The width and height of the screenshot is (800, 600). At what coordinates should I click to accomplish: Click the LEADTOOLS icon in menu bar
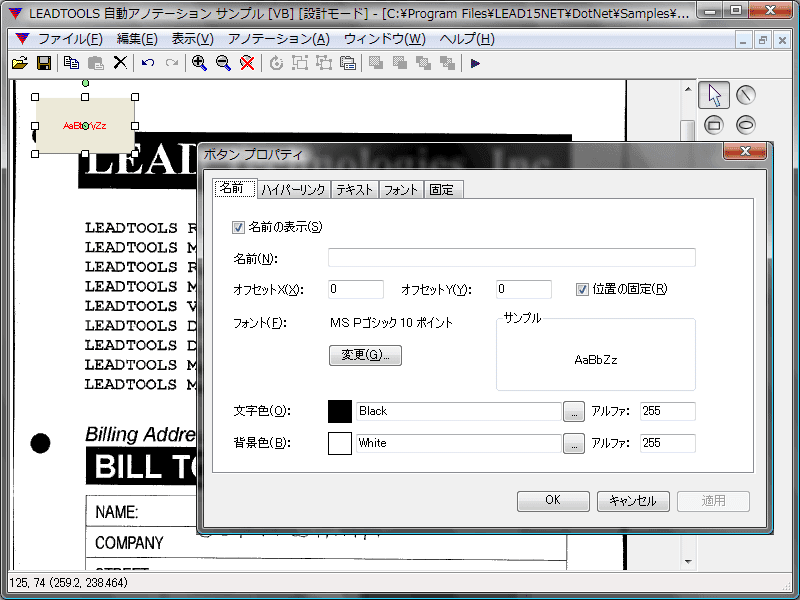point(22,38)
